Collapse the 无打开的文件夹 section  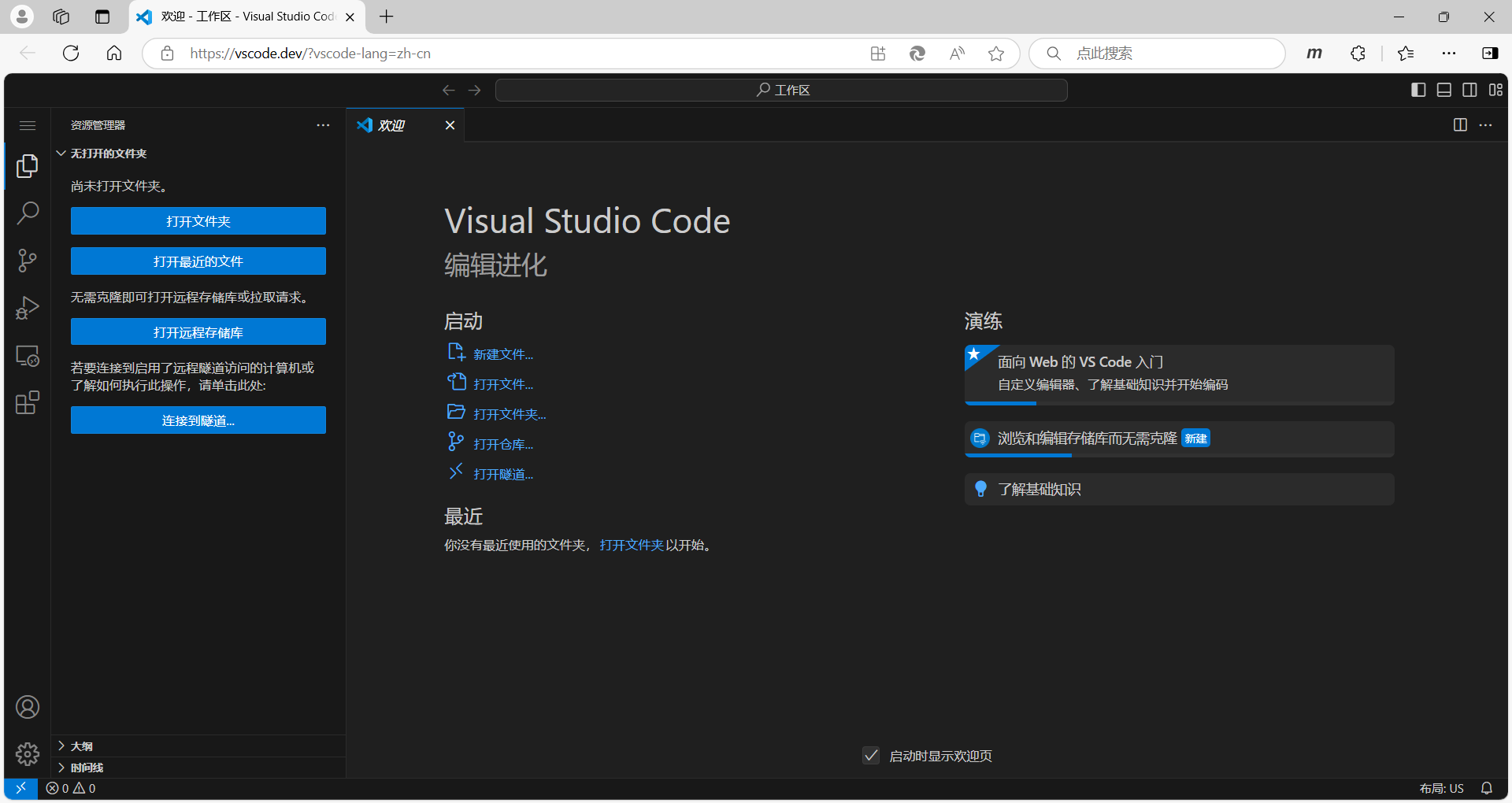pyautogui.click(x=198, y=154)
